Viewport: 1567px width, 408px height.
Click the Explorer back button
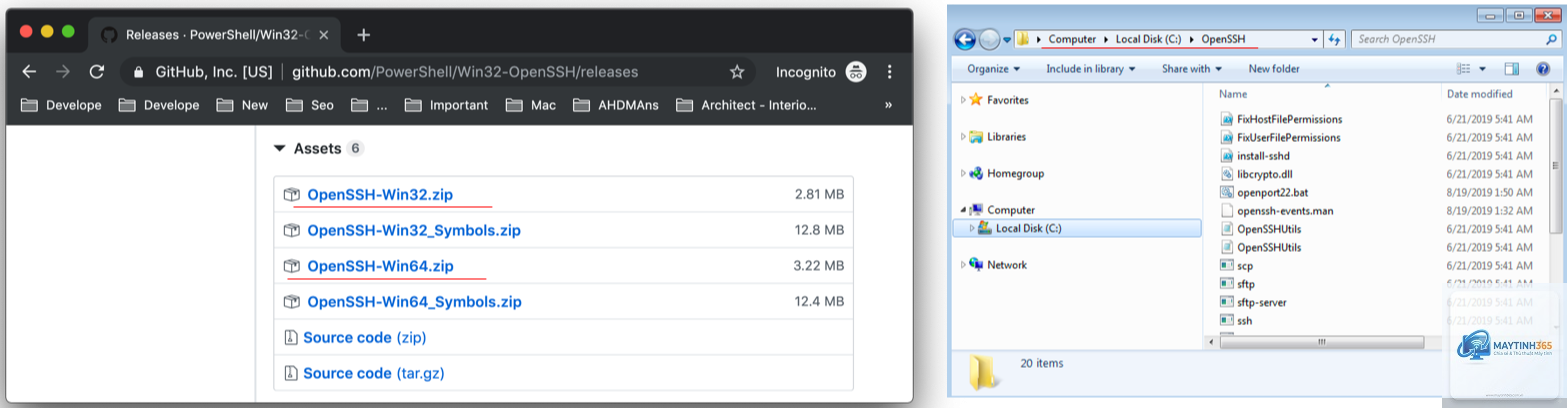pyautogui.click(x=965, y=39)
